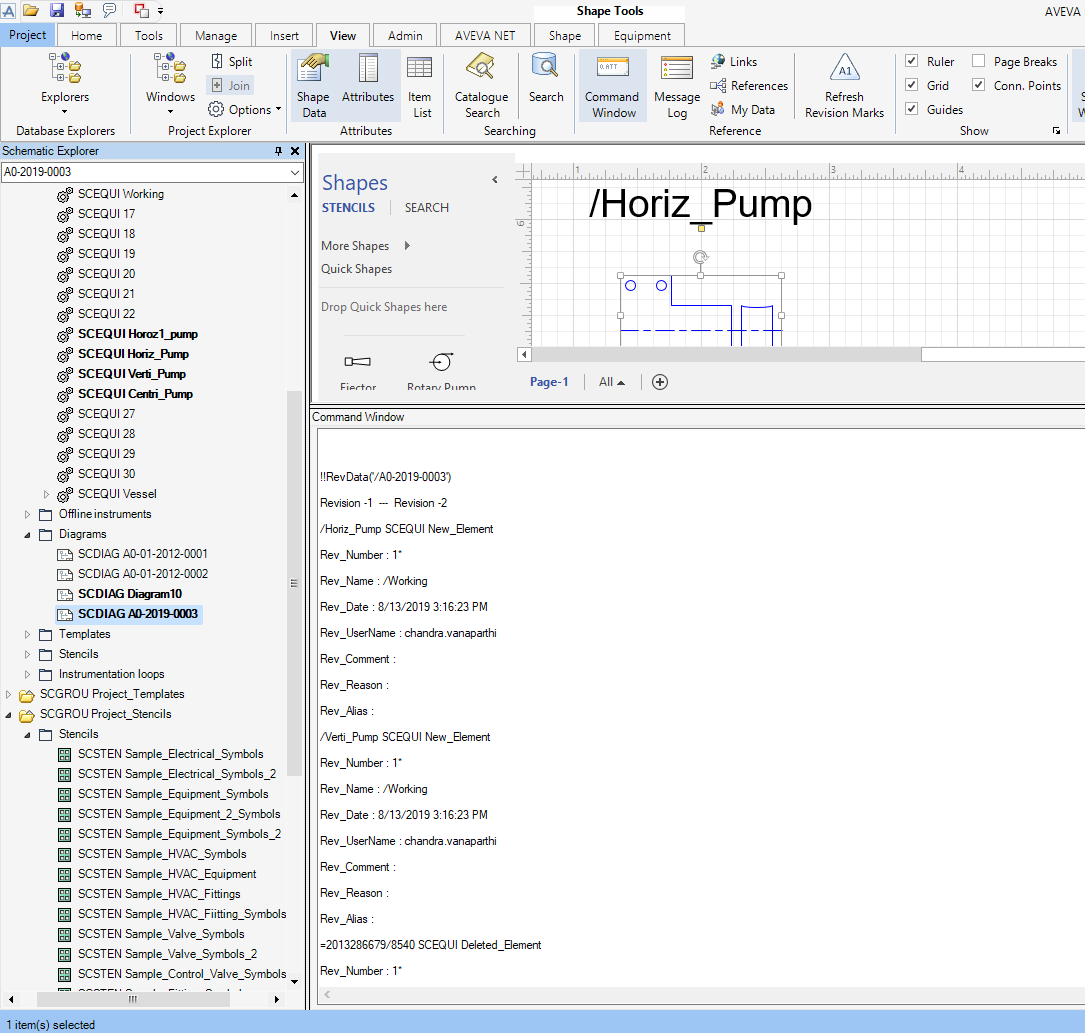Open the A0-2019-0003 combo box dropdown
1085x1033 pixels.
295,173
